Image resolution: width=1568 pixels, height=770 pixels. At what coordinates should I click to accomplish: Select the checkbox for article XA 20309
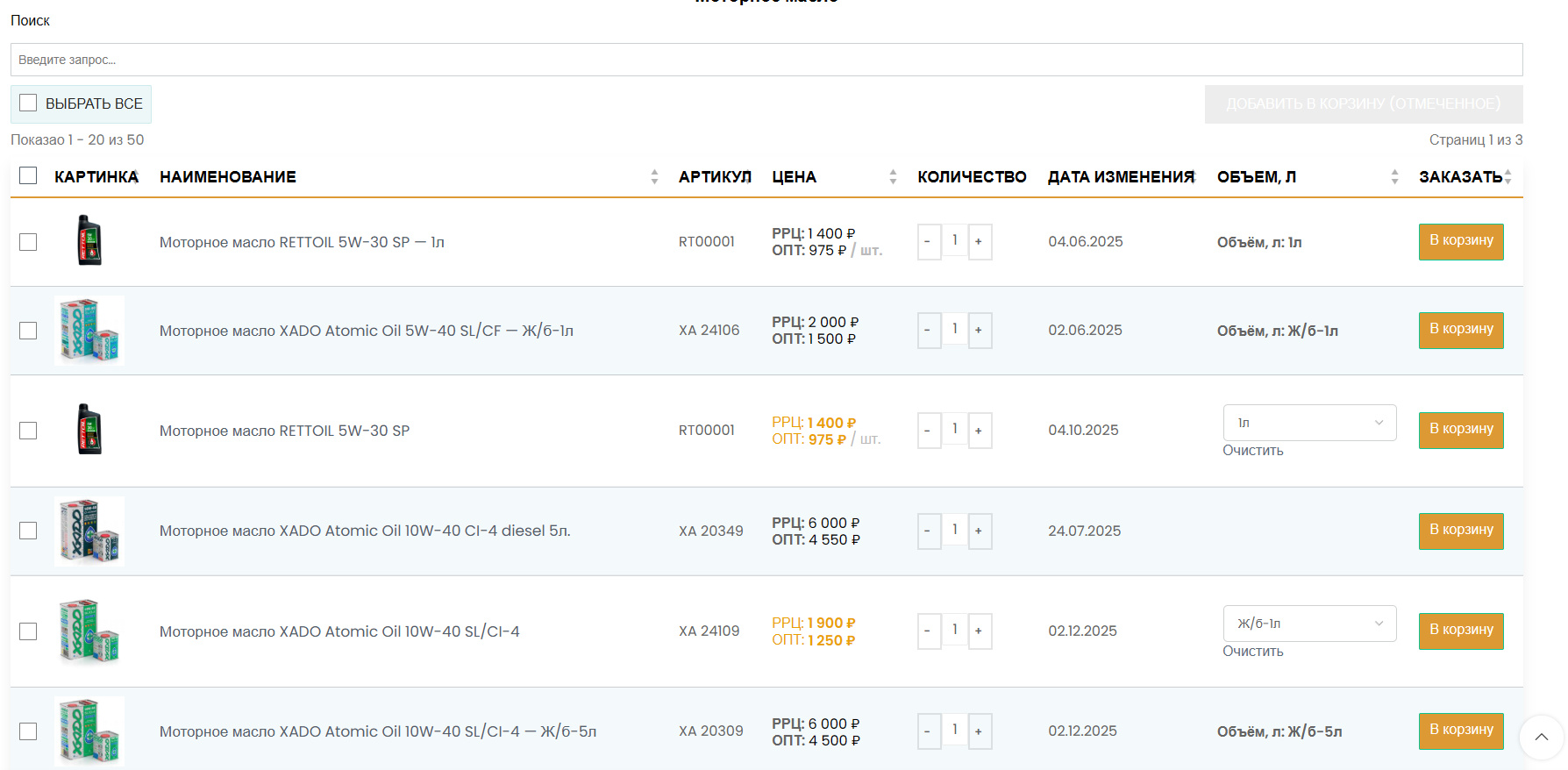tap(28, 731)
